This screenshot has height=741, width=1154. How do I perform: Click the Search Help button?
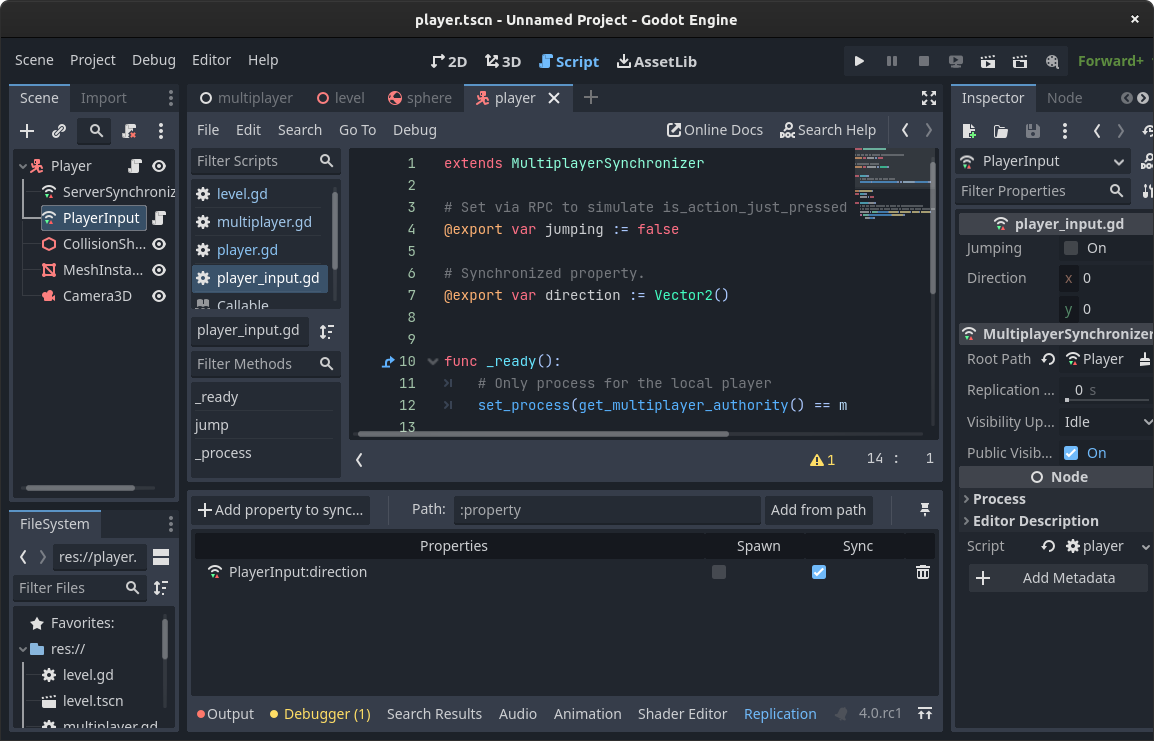[x=828, y=130]
